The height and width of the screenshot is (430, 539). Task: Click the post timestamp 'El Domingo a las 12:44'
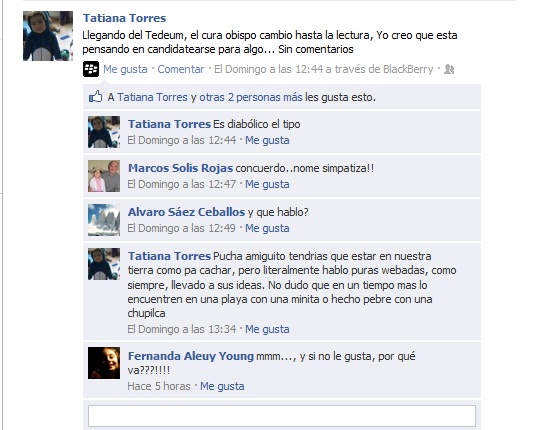pyautogui.click(x=269, y=69)
